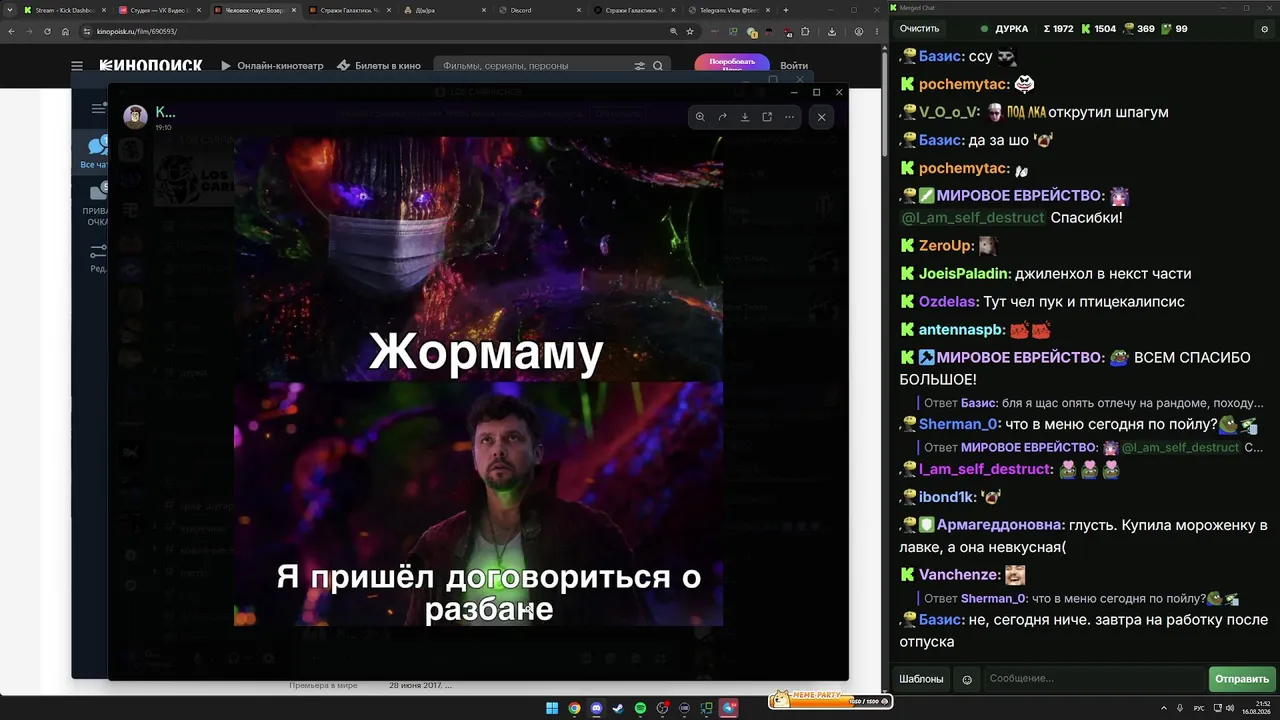Viewport: 1280px width, 720px height.
Task: Open browser downloads
Action: (x=832, y=31)
